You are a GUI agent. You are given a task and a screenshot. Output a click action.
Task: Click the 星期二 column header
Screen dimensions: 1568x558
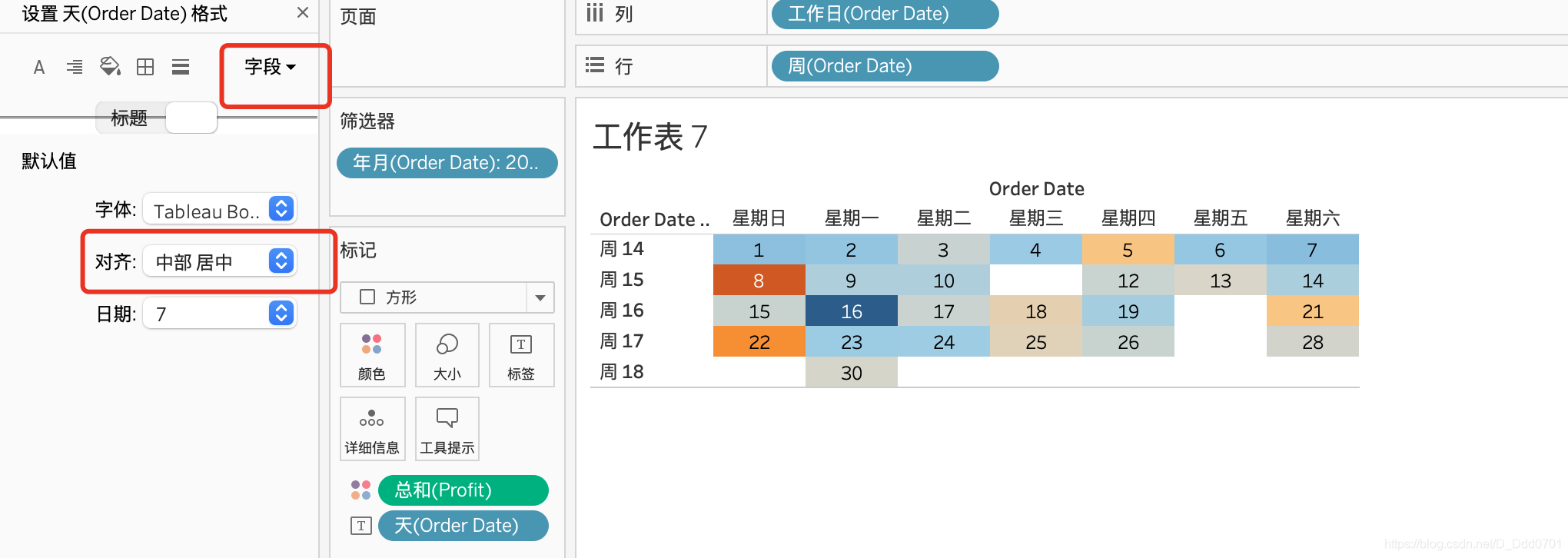pyautogui.click(x=943, y=218)
